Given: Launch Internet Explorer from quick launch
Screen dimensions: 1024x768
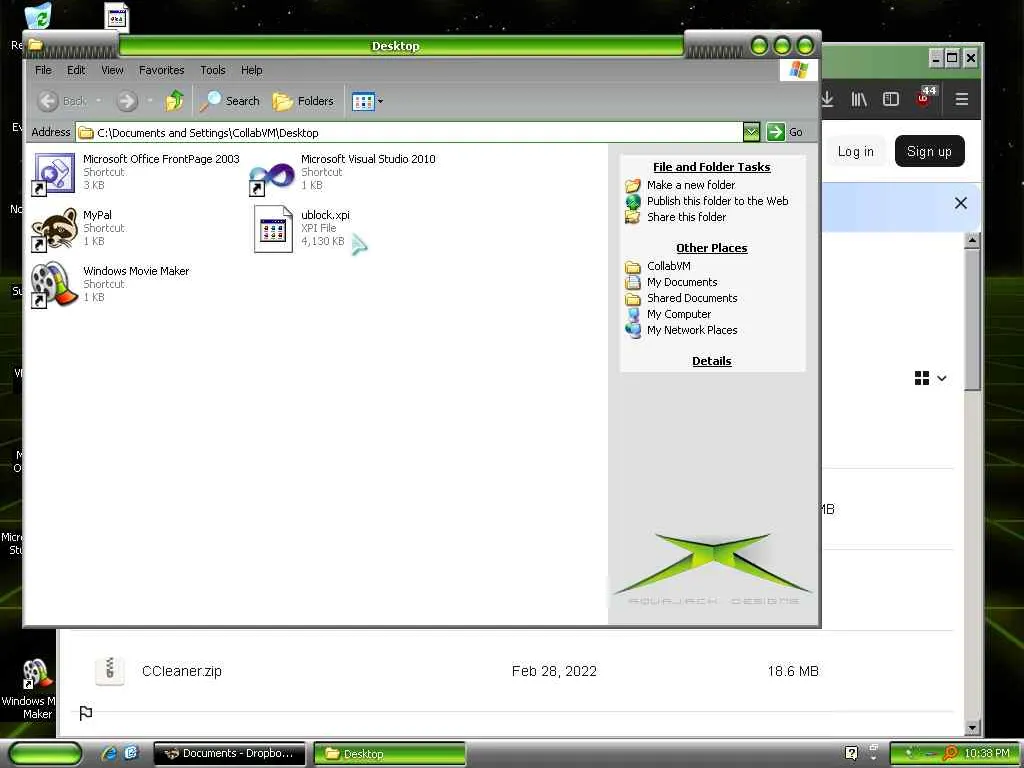Looking at the screenshot, I should (x=109, y=754).
